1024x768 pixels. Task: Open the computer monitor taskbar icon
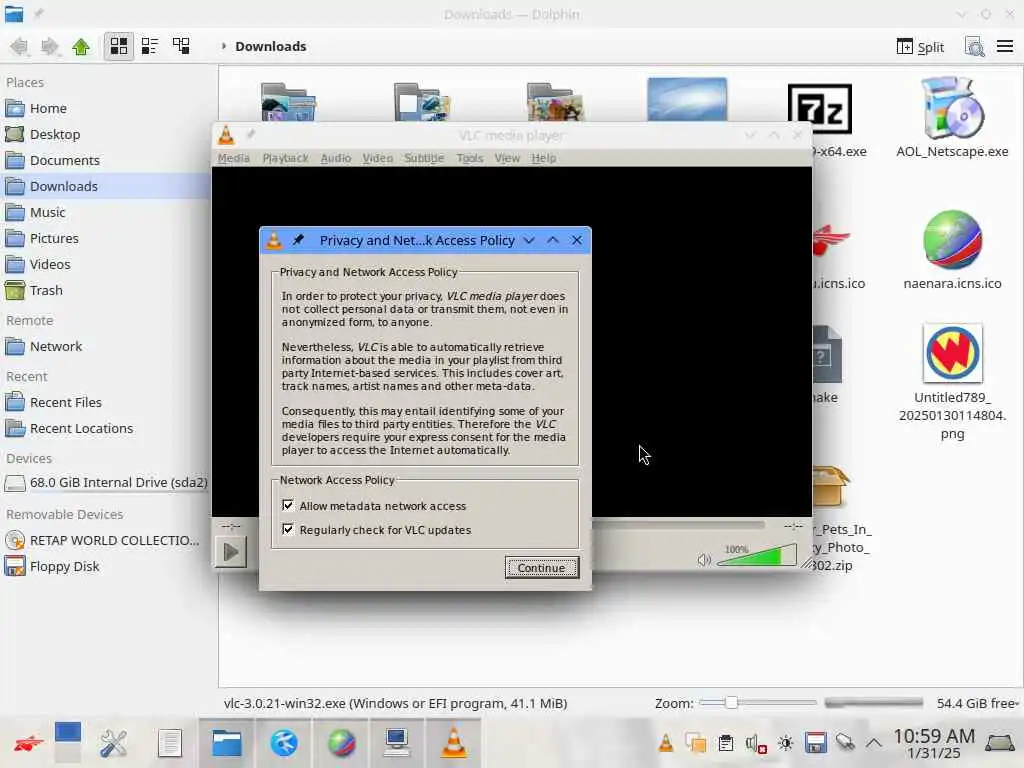396,743
